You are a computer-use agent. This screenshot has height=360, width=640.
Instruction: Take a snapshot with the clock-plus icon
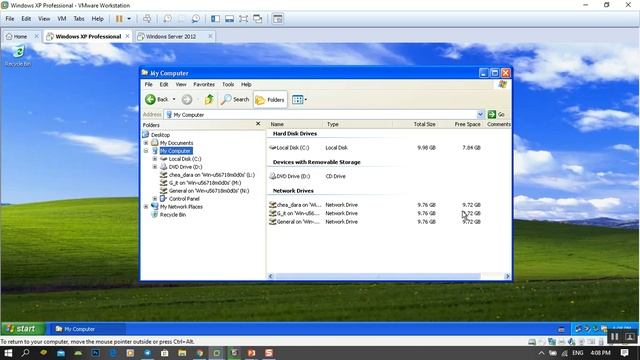pos(167,19)
